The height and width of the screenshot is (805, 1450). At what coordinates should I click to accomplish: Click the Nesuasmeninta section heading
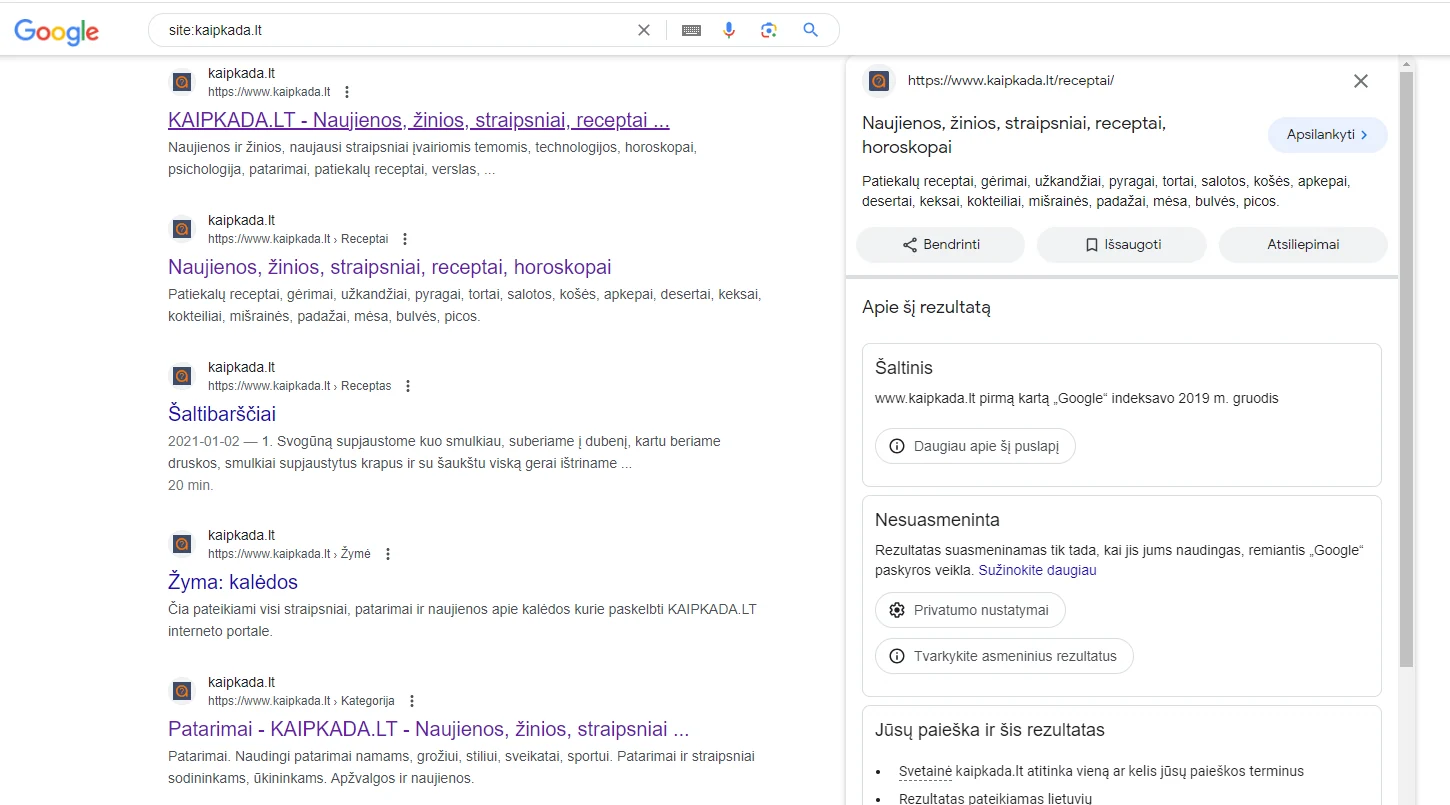pyautogui.click(x=937, y=520)
